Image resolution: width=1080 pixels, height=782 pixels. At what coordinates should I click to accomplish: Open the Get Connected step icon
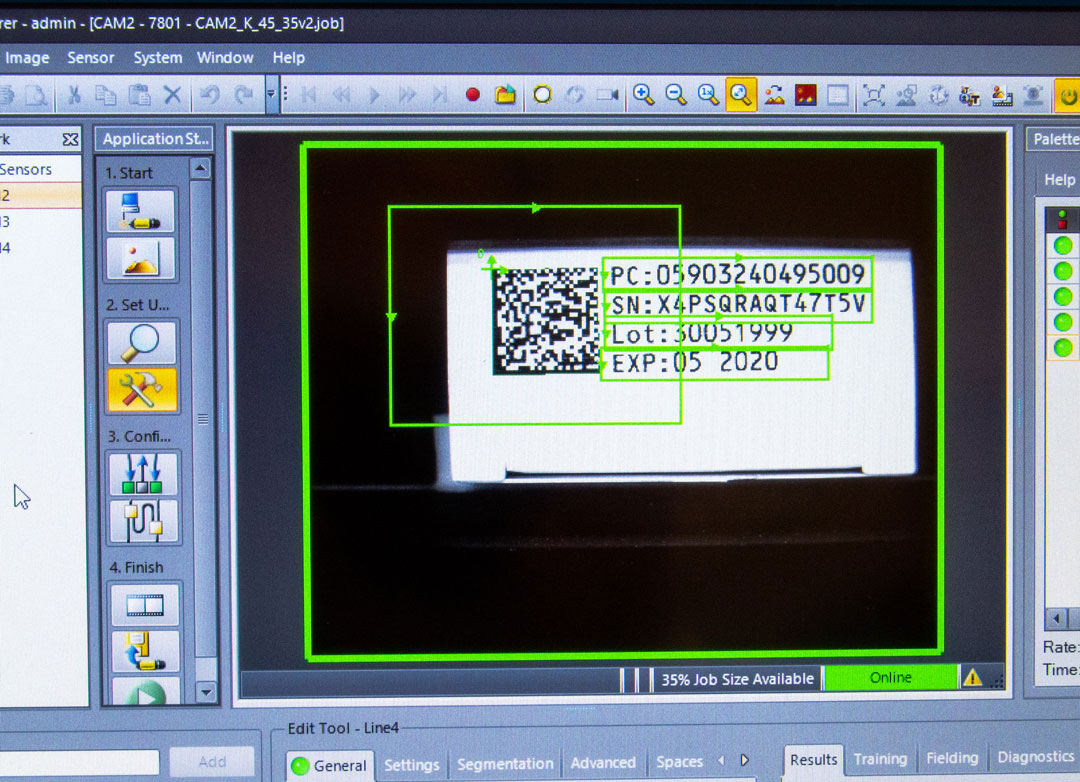click(x=141, y=211)
